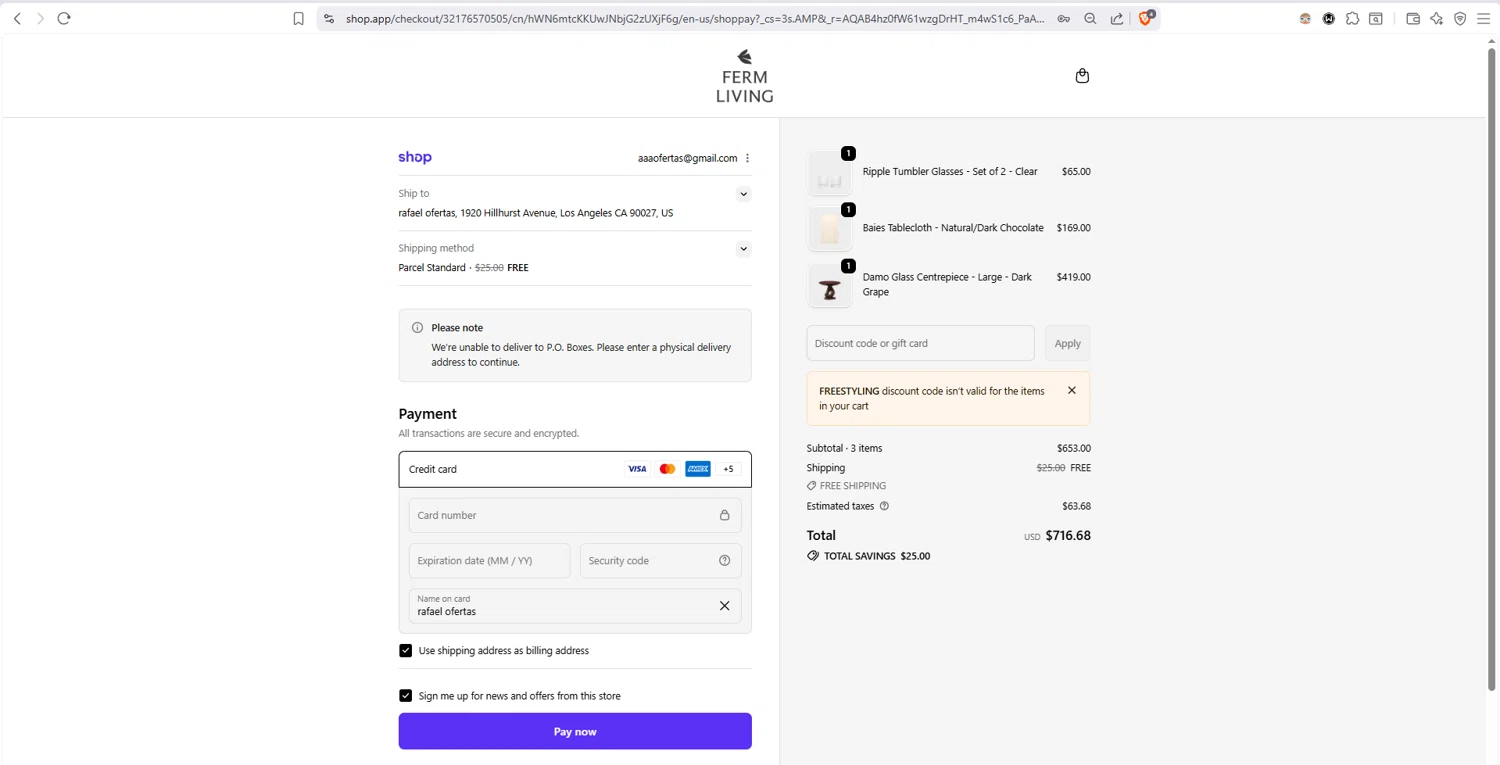Open Brave Wallet
Image resolution: width=1500 pixels, height=765 pixels.
(1413, 18)
